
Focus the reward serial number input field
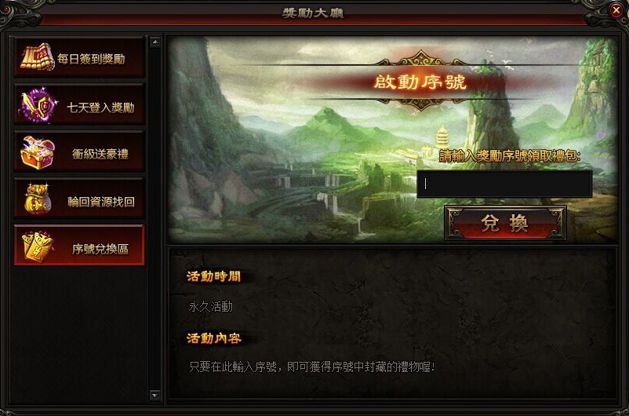pyautogui.click(x=505, y=184)
